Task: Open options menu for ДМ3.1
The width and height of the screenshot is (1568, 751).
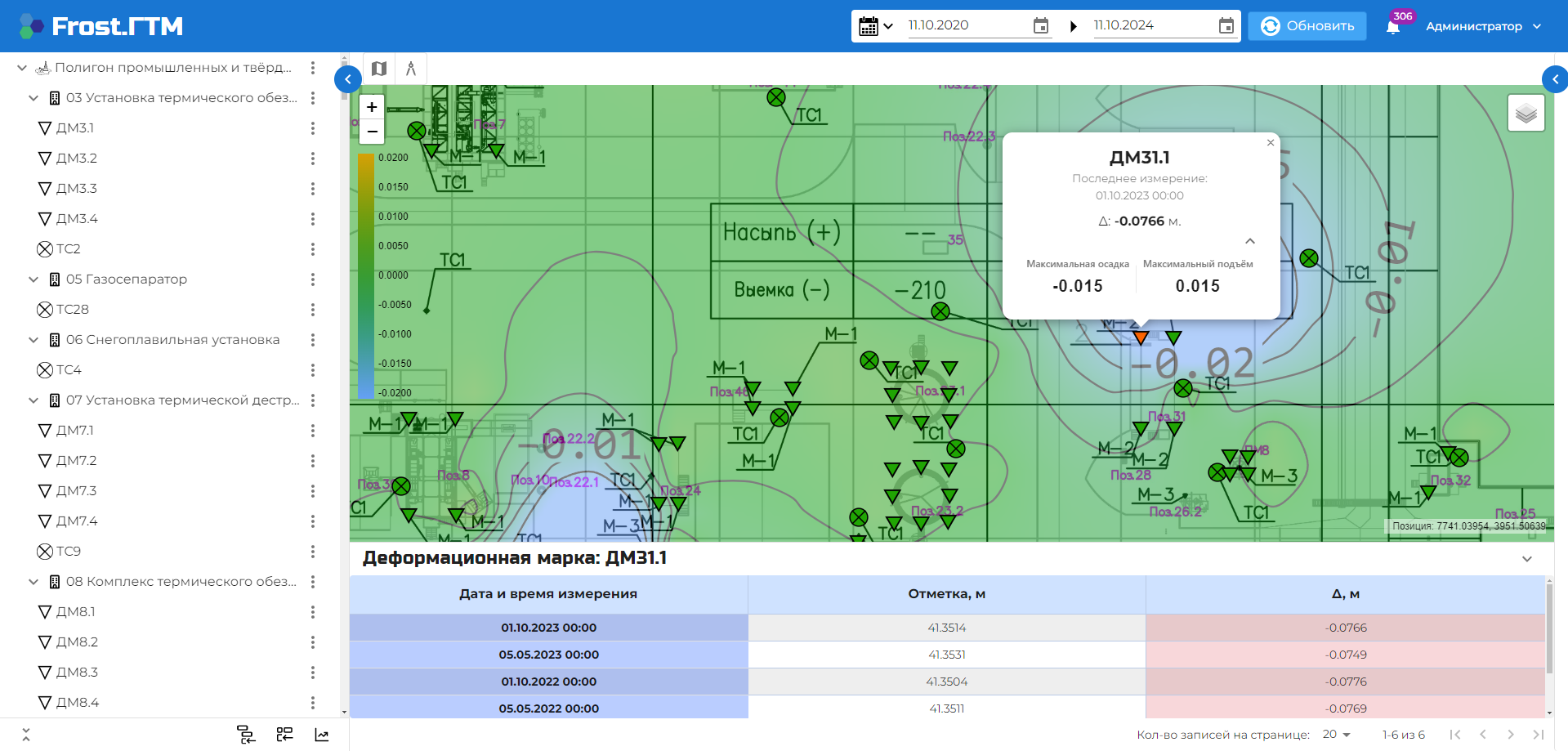Action: click(313, 128)
